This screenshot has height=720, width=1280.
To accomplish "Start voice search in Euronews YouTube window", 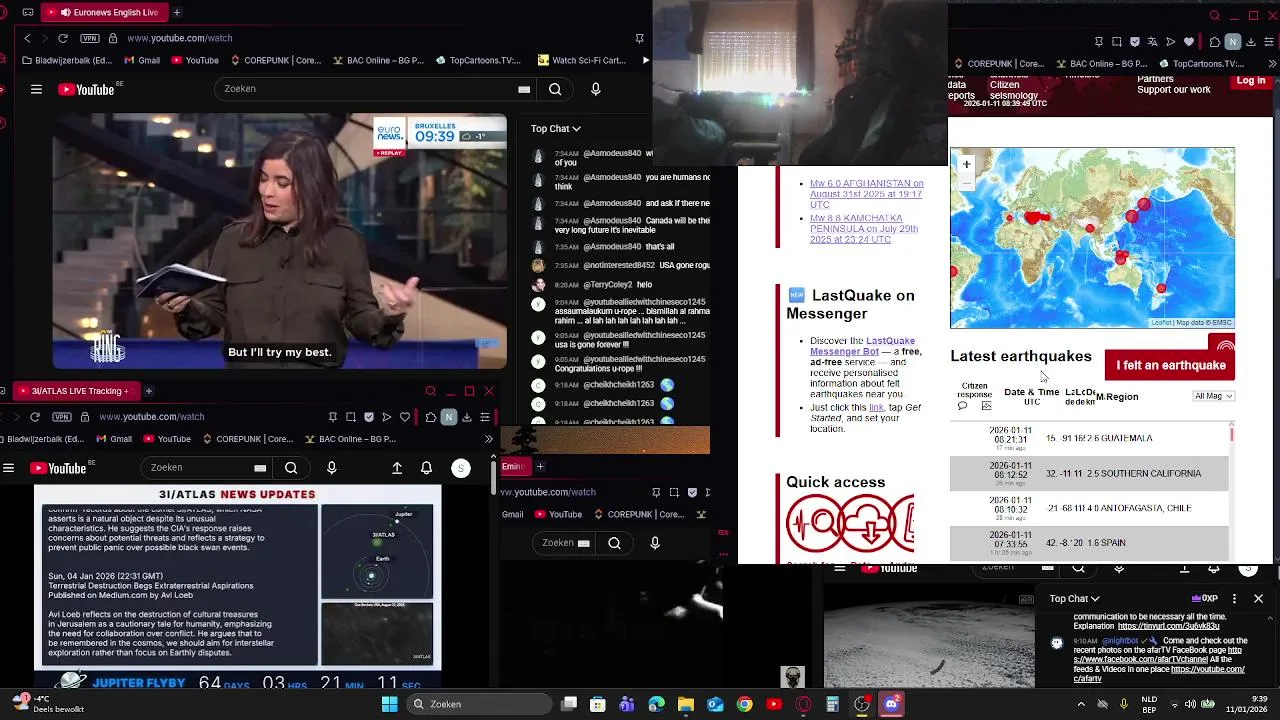I will [596, 89].
